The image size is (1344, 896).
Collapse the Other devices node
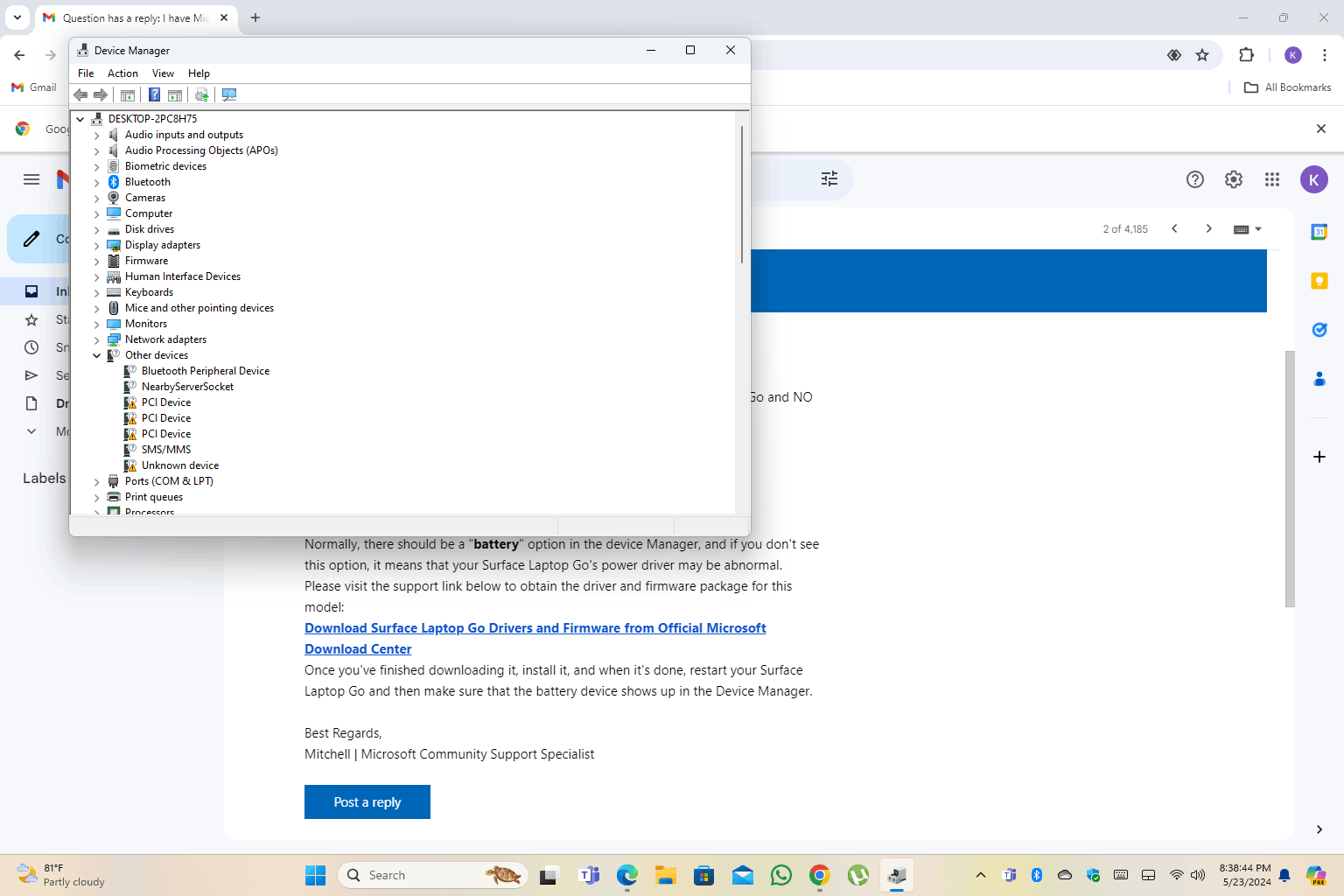click(97, 355)
